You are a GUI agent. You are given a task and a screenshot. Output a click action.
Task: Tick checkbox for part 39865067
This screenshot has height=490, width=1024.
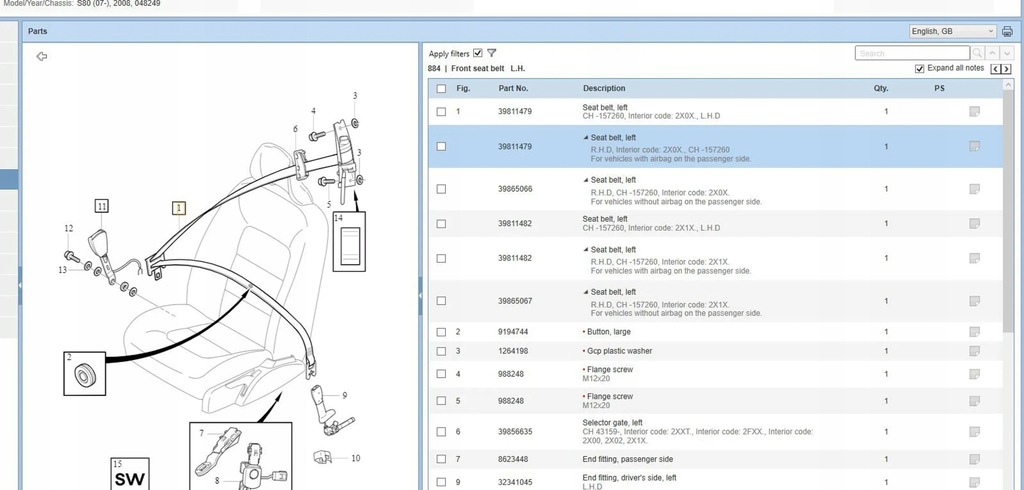click(441, 301)
